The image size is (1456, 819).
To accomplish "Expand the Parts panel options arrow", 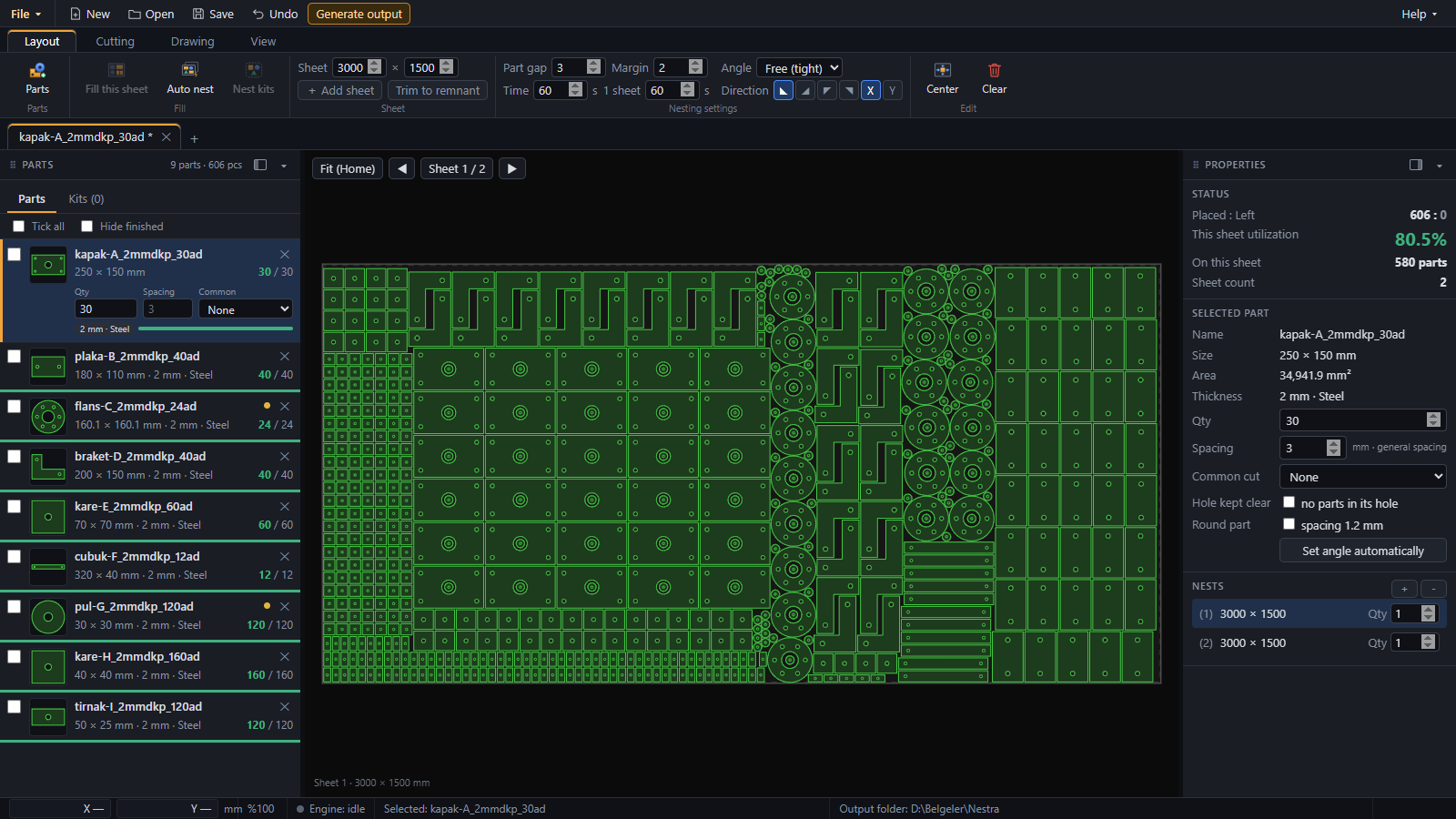I will [284, 166].
